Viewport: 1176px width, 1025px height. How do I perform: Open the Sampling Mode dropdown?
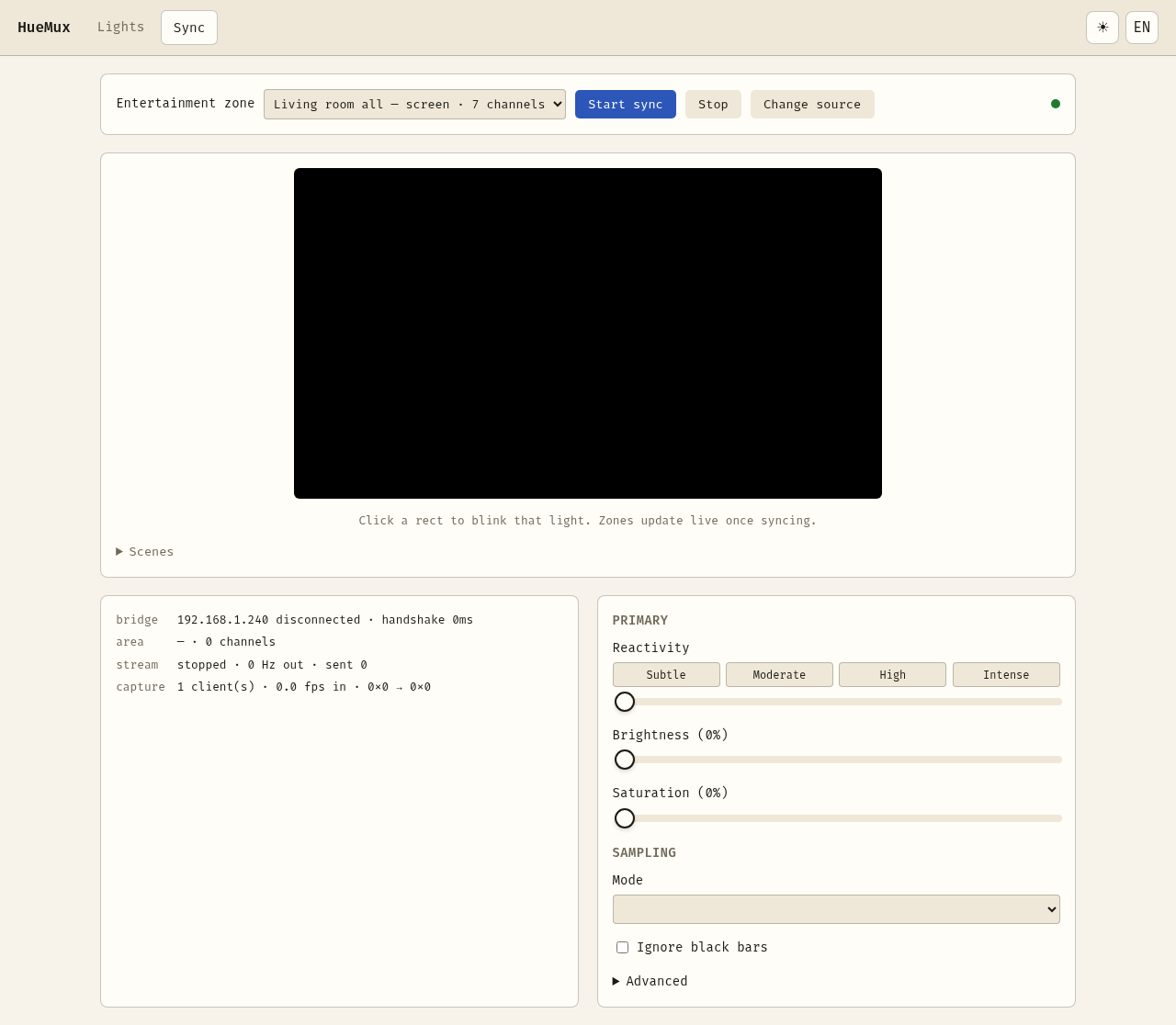tap(836, 909)
